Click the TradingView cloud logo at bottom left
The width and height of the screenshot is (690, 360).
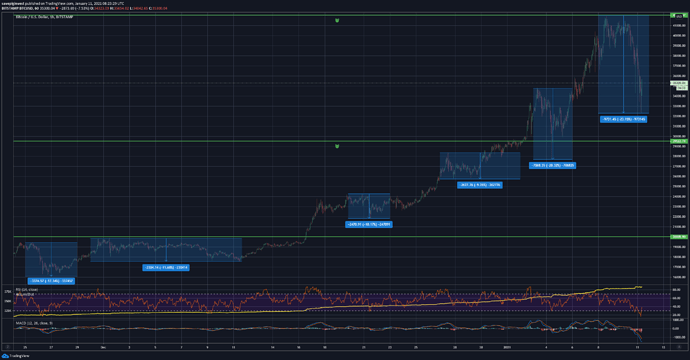pos(5,356)
